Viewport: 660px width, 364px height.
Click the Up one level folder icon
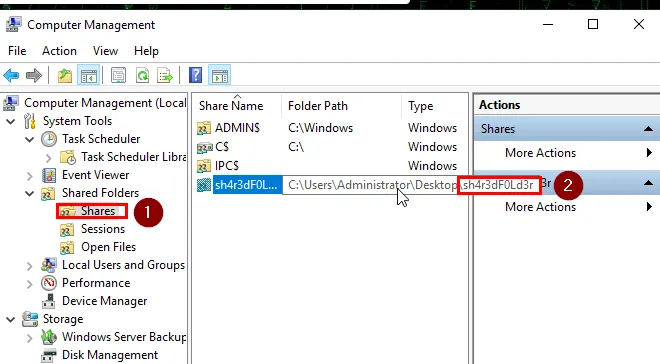(65, 76)
